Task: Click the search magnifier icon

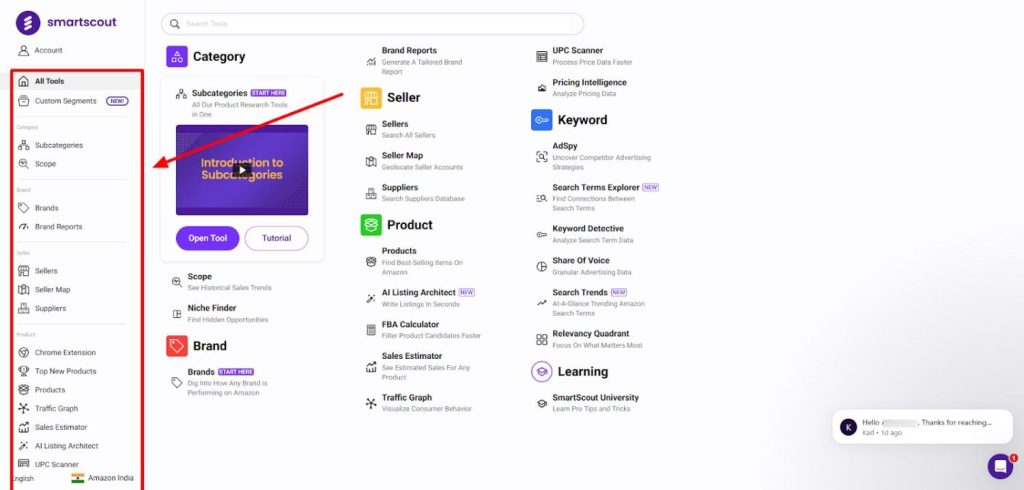Action: [x=174, y=24]
